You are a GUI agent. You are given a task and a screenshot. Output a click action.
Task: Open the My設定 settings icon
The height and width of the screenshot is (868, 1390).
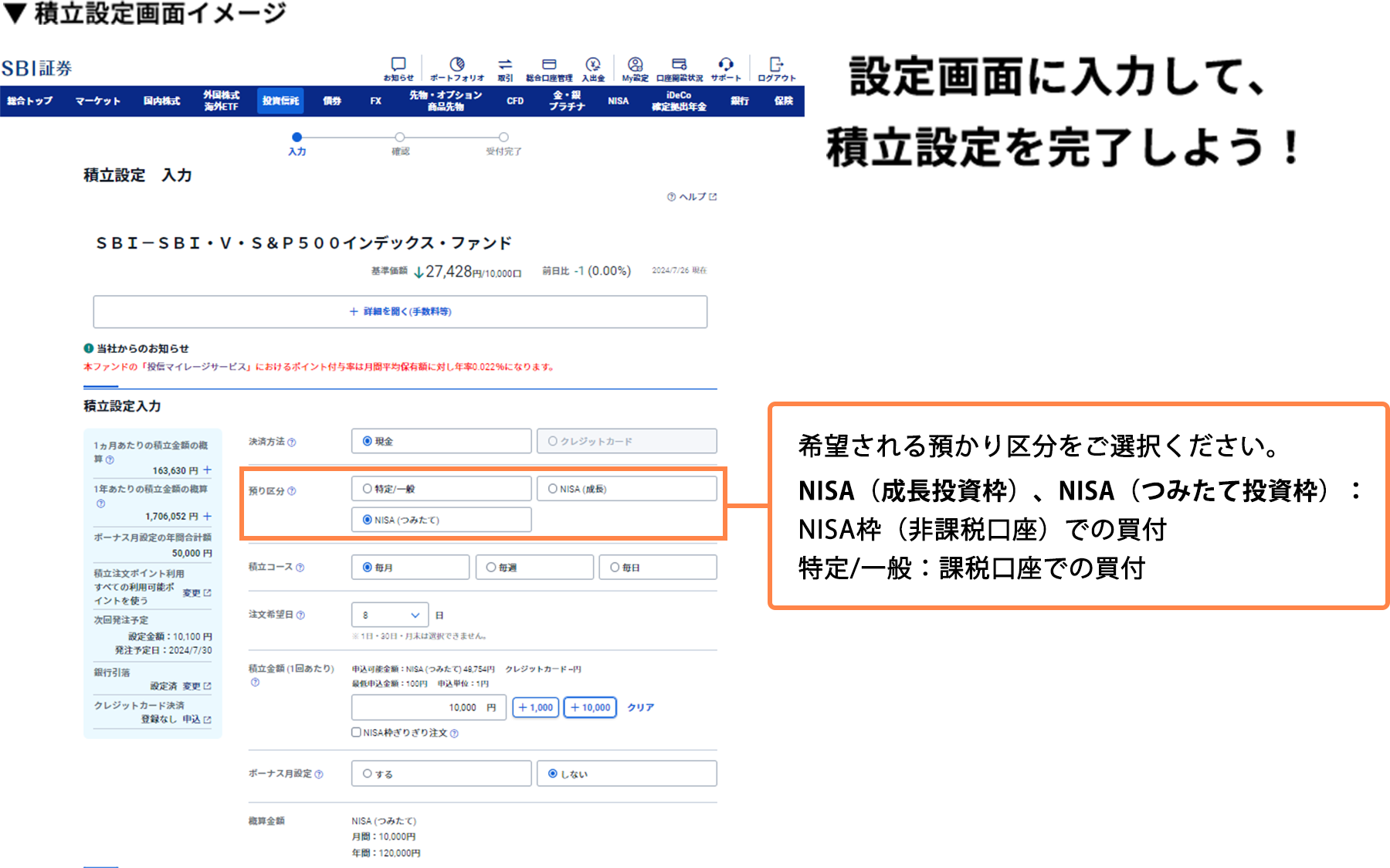635,68
